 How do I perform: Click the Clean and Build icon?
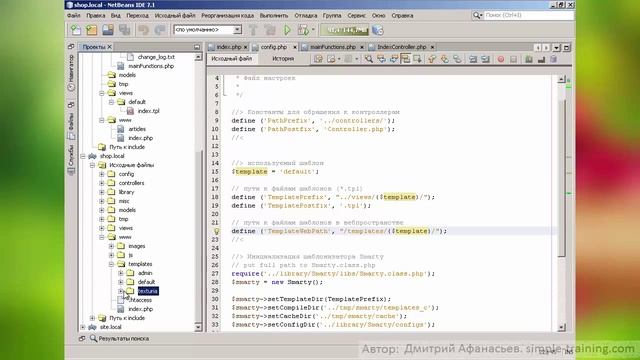[270, 30]
